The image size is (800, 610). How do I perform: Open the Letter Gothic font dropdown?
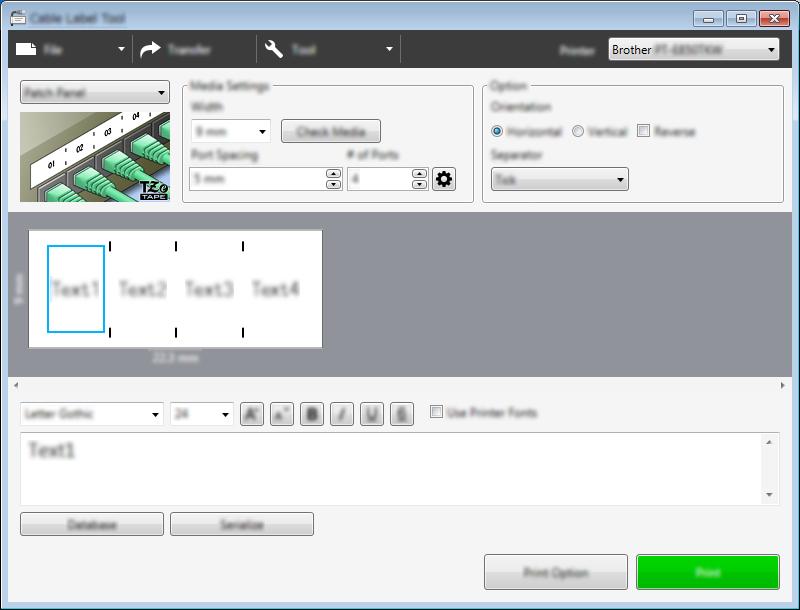pos(92,414)
